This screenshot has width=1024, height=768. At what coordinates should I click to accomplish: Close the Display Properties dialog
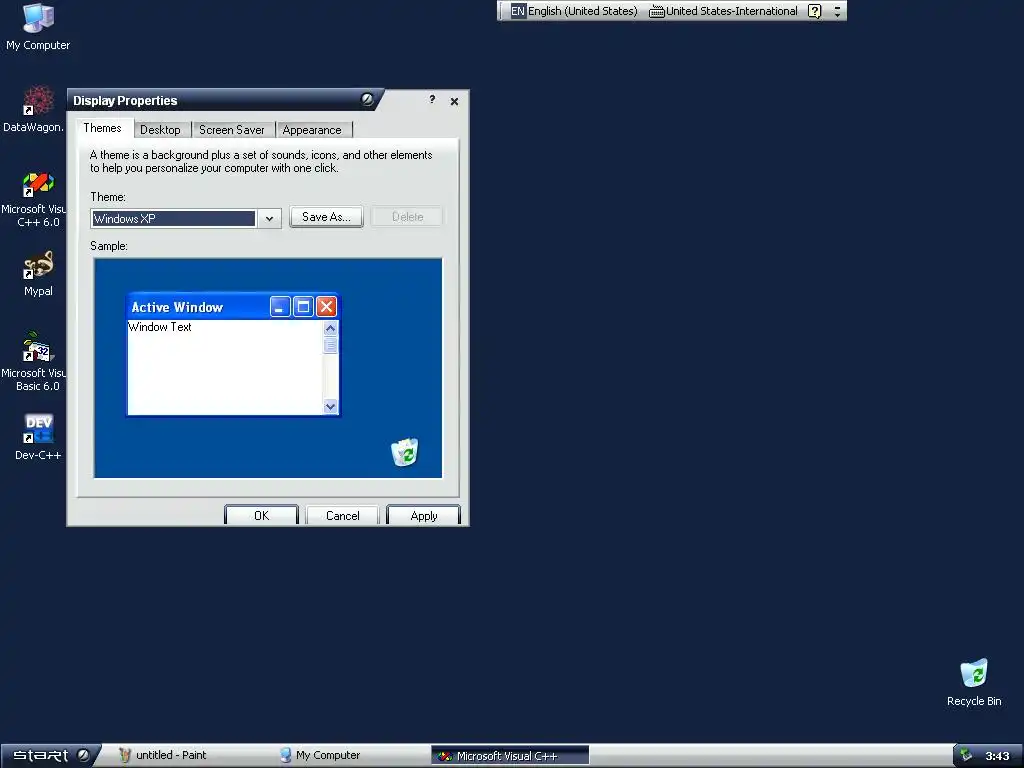coord(455,101)
